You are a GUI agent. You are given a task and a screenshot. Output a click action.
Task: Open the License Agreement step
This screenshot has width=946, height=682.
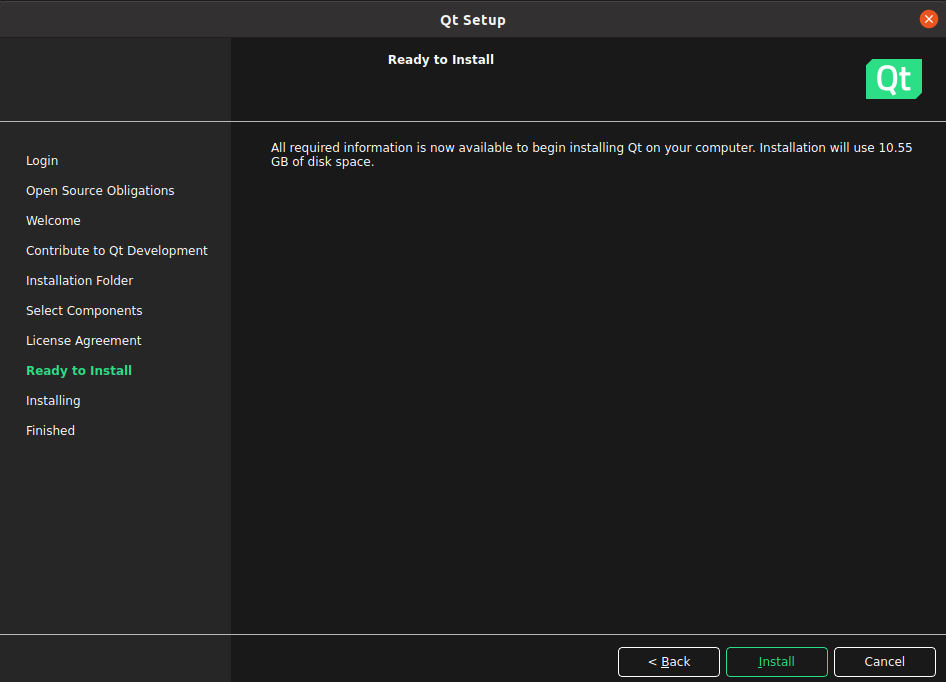coord(84,341)
